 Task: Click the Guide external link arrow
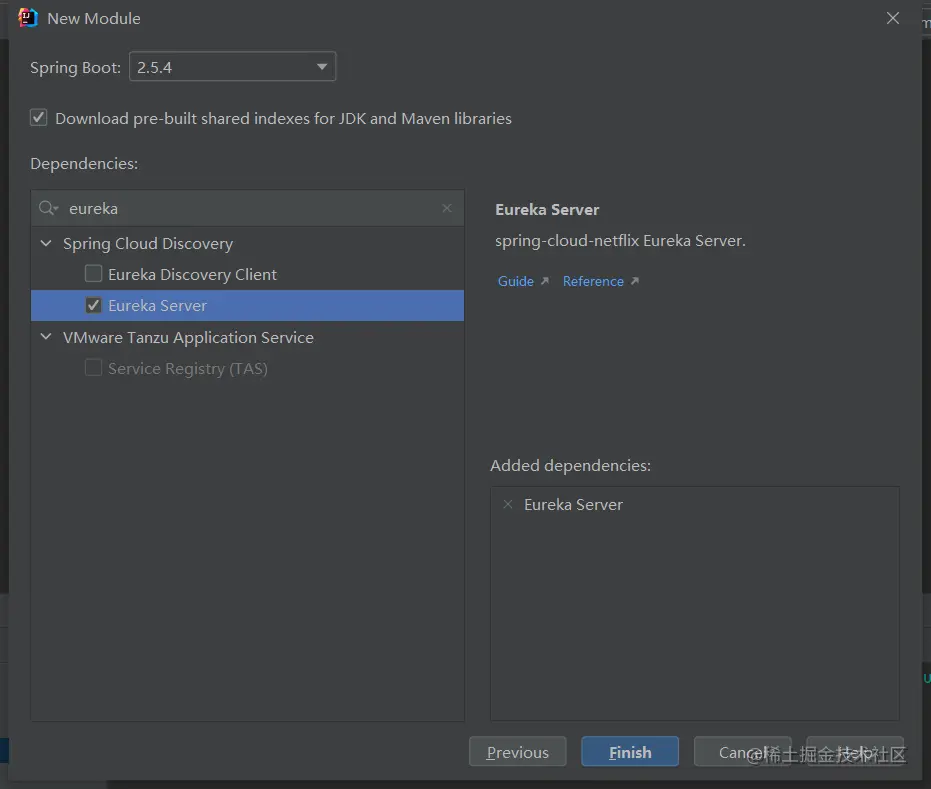coord(545,281)
